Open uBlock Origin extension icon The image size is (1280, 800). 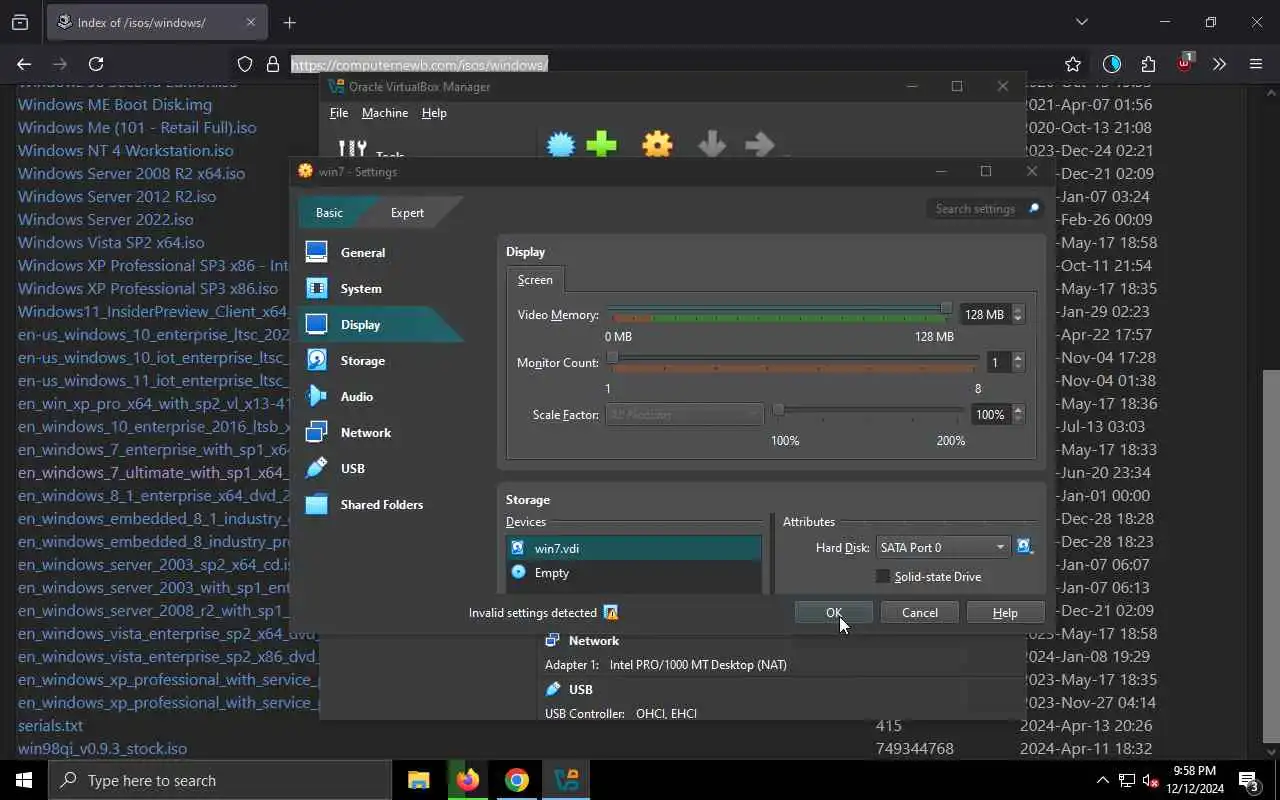[x=1184, y=63]
